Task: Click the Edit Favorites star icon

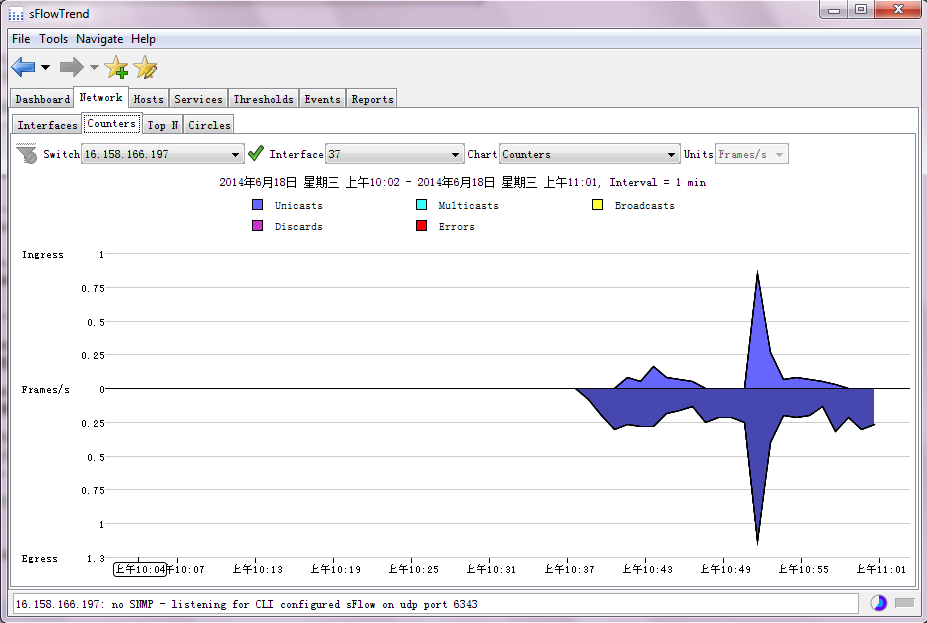Action: 145,67
